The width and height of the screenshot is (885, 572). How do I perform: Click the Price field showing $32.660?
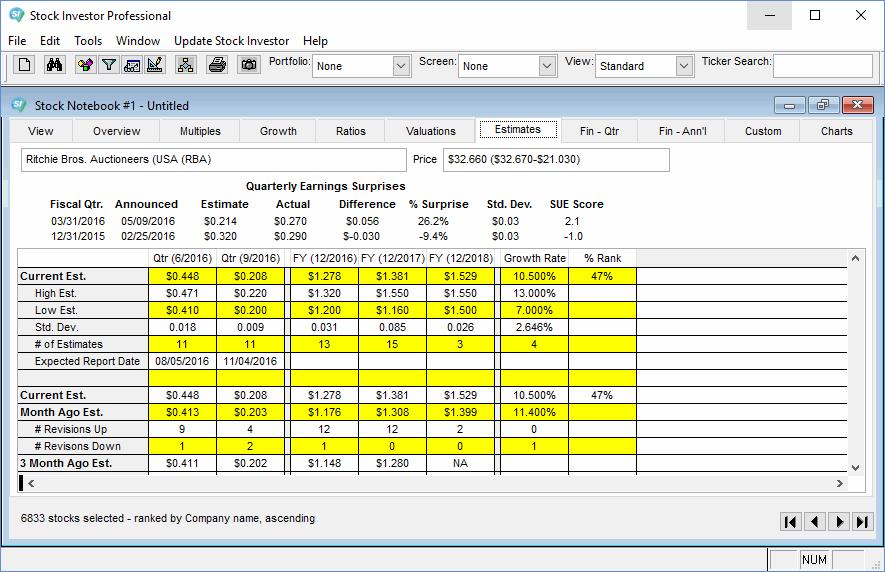coord(556,160)
